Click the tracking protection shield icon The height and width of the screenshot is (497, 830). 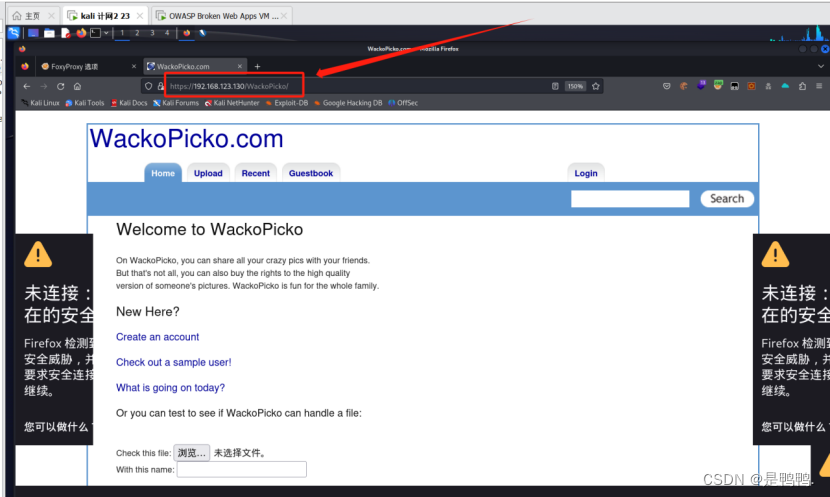click(149, 86)
